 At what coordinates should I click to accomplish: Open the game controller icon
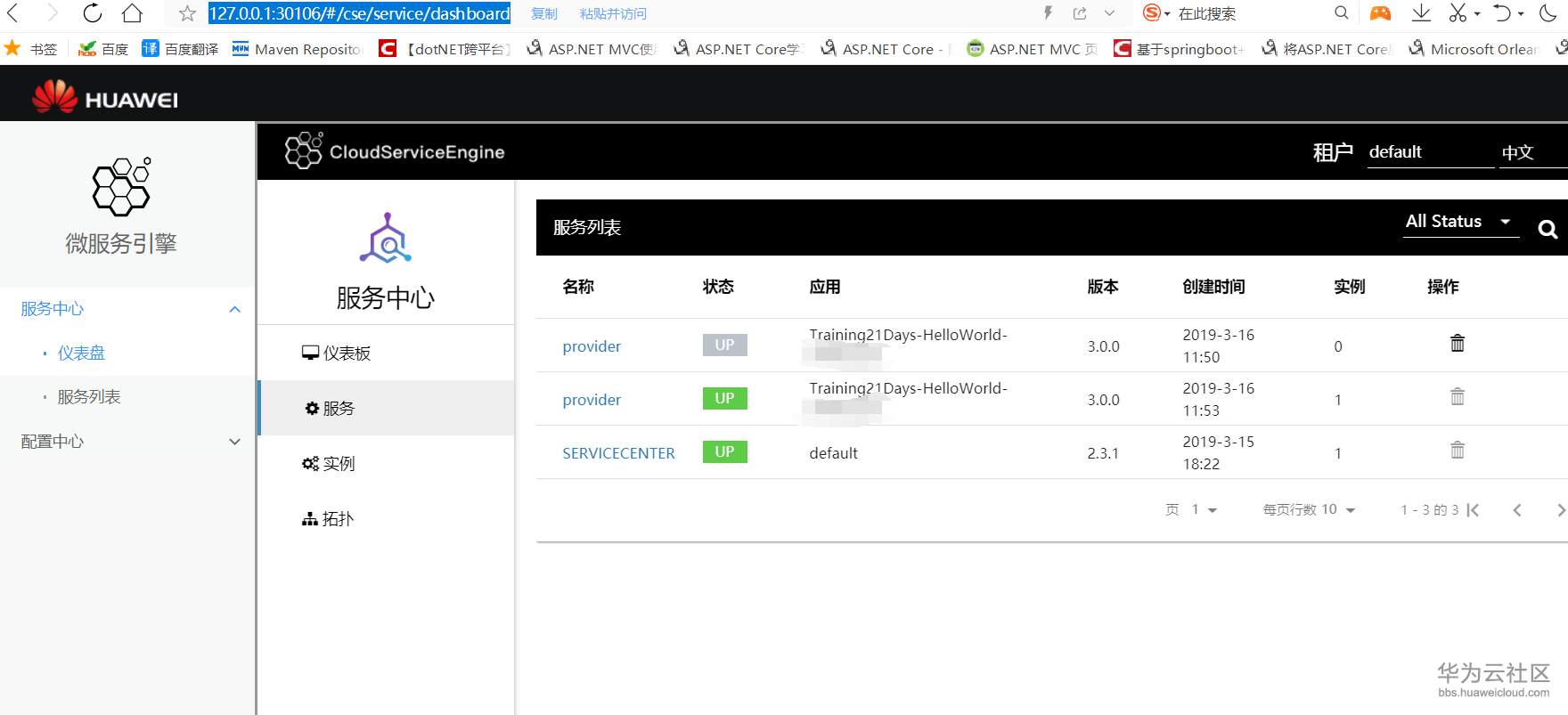(x=1380, y=13)
